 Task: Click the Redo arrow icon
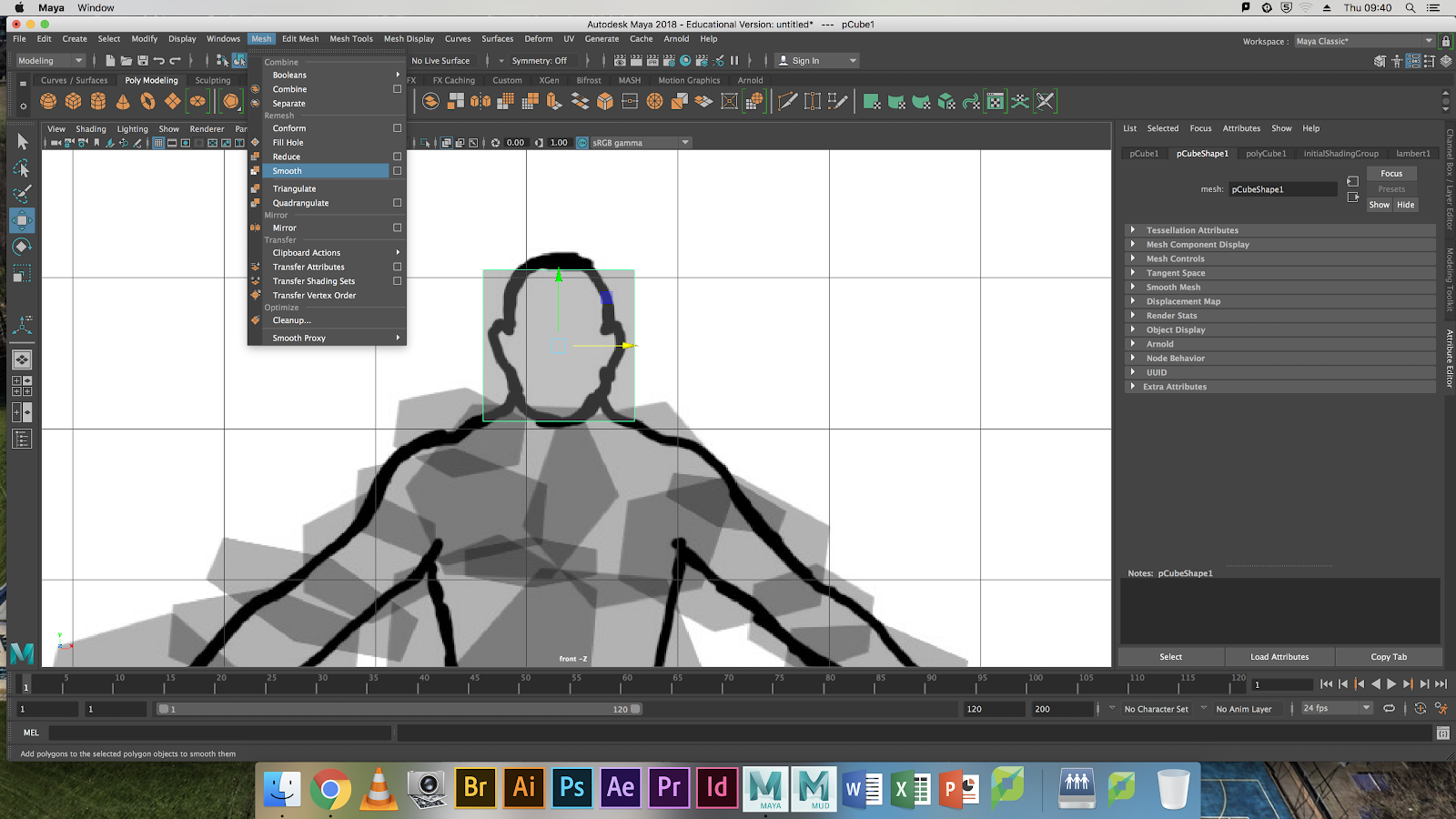(x=176, y=61)
